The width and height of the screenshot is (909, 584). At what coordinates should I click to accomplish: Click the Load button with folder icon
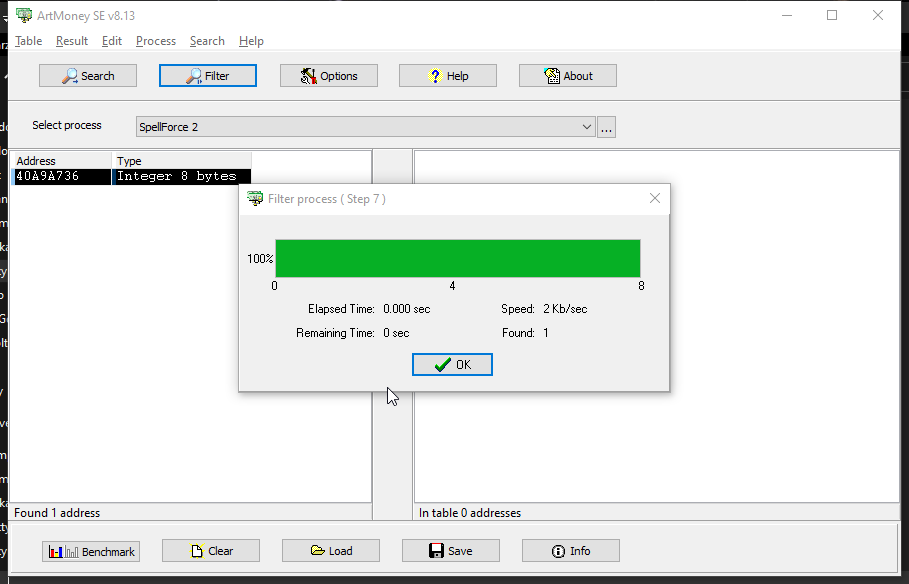(x=331, y=551)
